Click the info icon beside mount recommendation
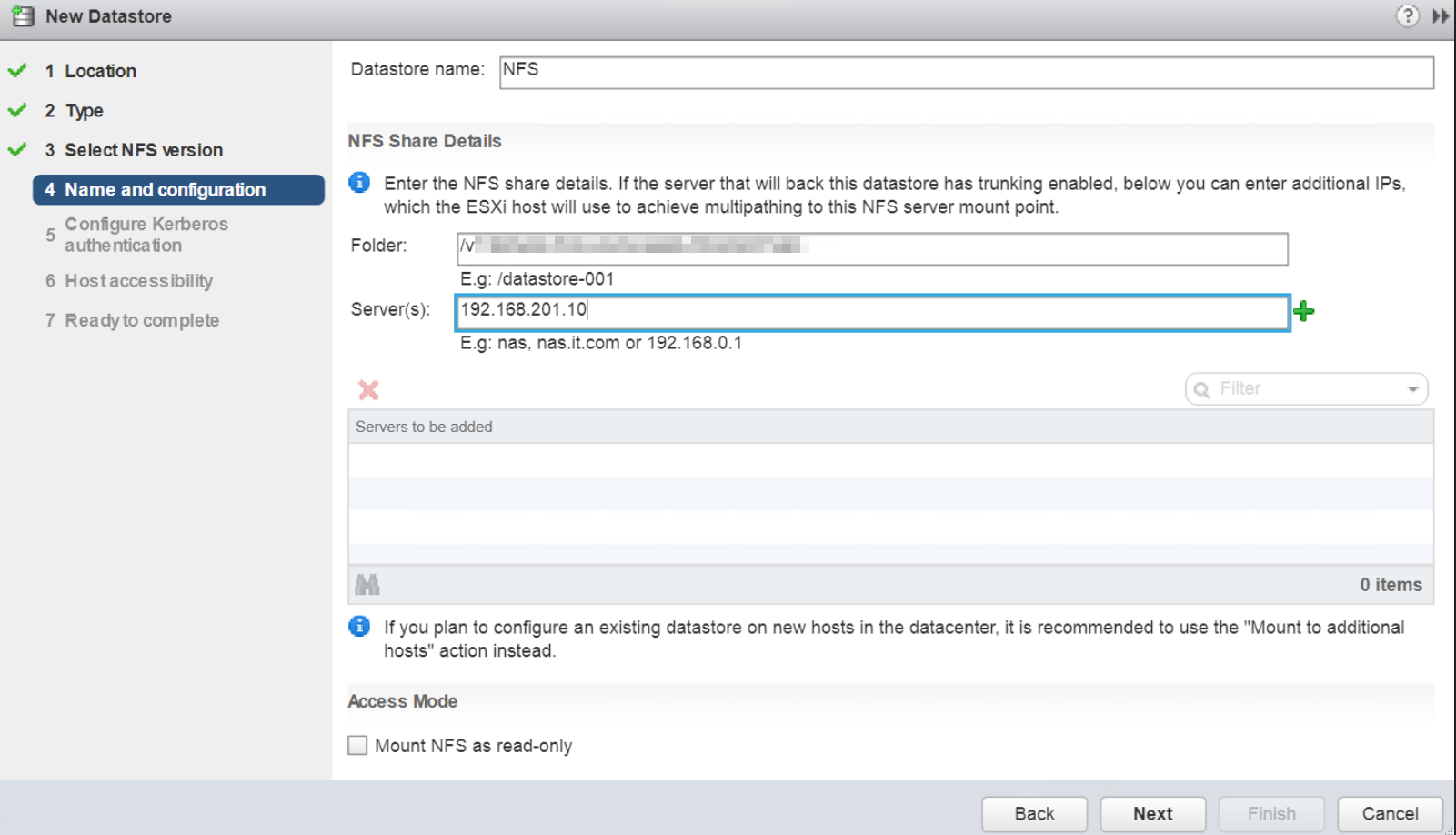This screenshot has height=835, width=1456. pos(359,627)
